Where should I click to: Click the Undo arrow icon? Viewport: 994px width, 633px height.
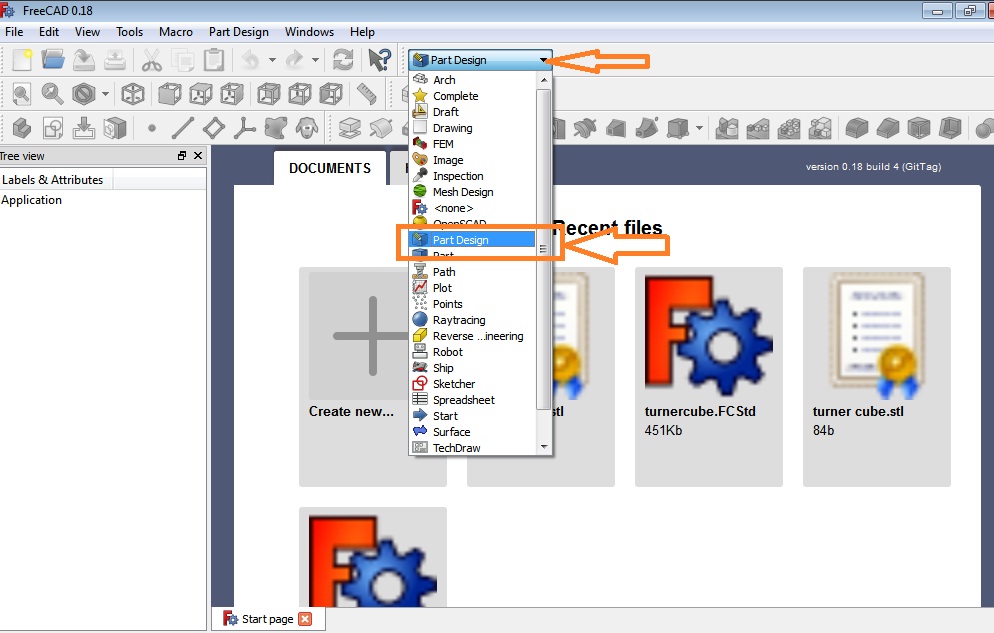click(x=251, y=60)
